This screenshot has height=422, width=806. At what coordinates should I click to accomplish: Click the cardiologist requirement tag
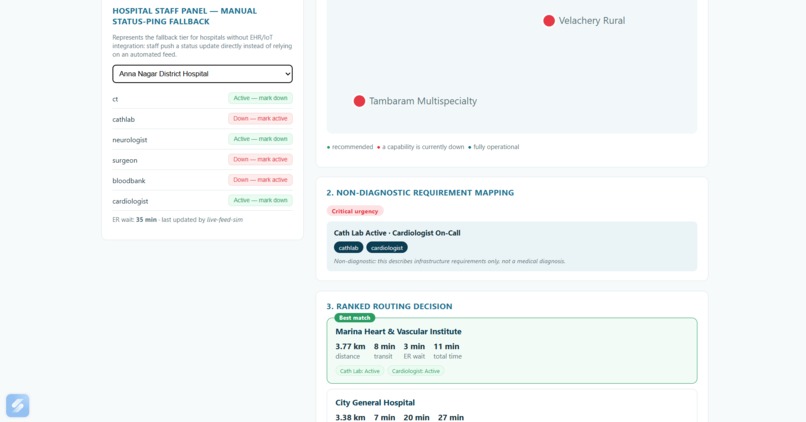tap(387, 248)
